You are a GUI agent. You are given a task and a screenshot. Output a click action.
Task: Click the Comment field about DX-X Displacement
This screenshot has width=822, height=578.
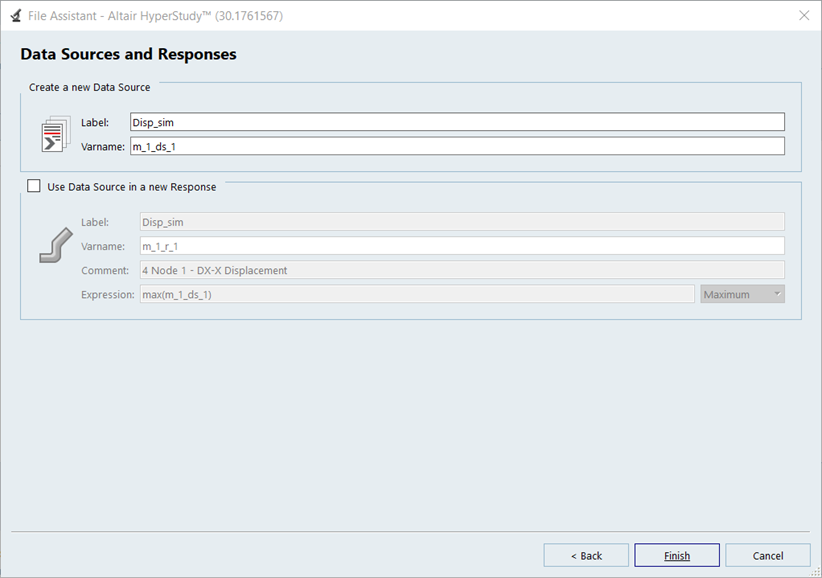point(462,270)
